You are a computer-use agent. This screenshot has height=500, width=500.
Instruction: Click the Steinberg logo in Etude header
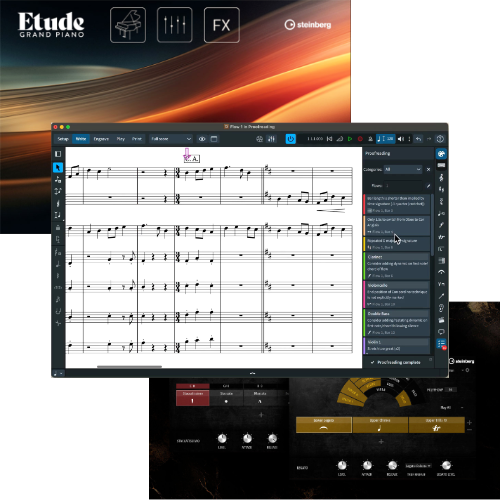pos(308,25)
